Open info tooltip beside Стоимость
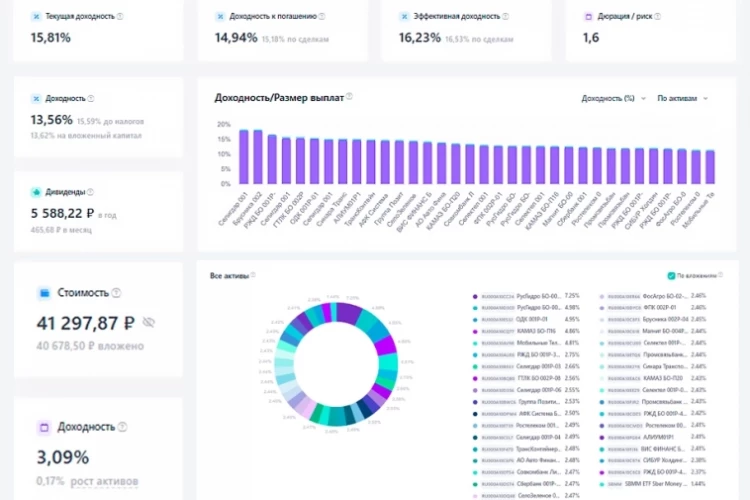This screenshot has height=500, width=750. 116,293
